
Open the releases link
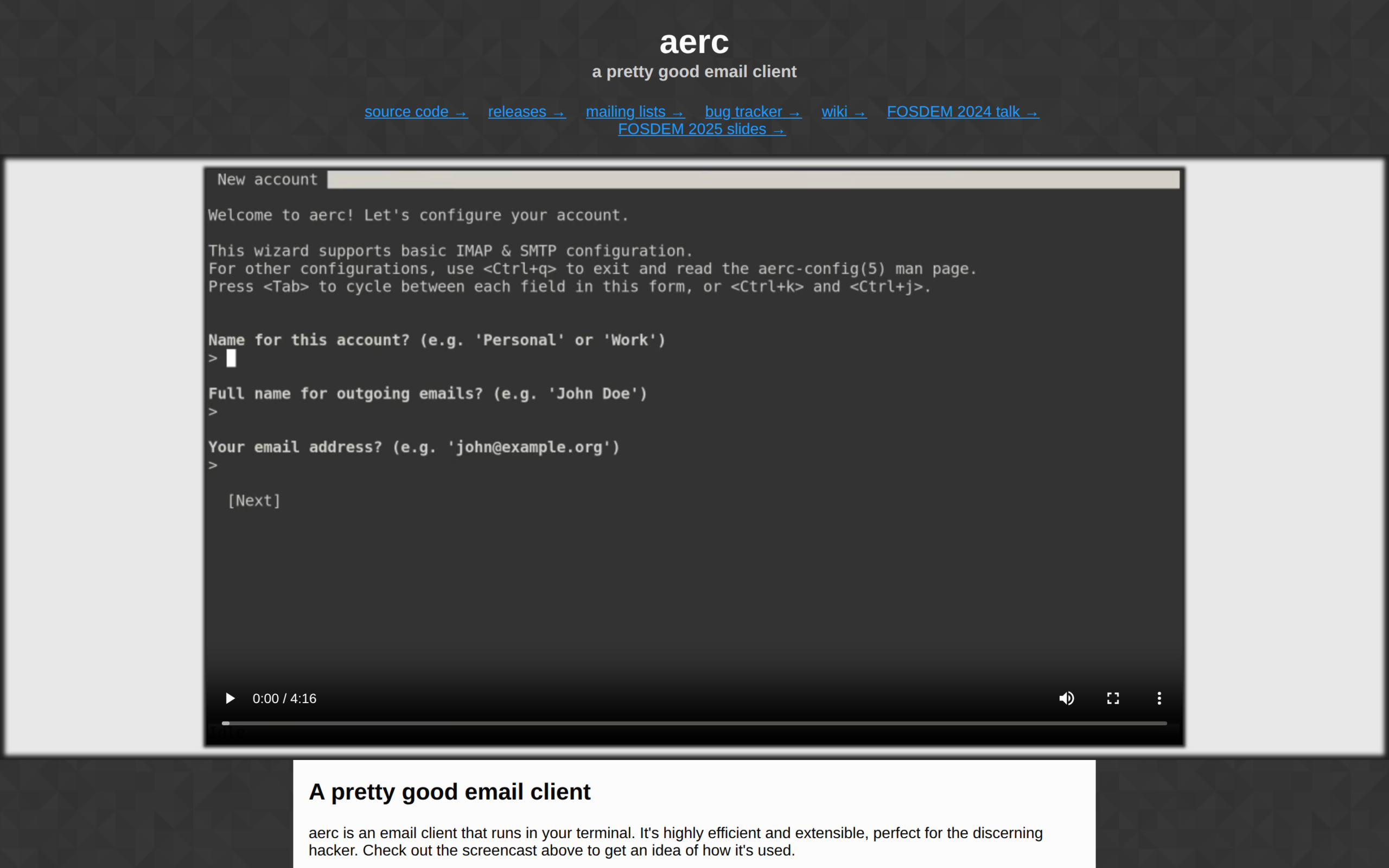[527, 111]
